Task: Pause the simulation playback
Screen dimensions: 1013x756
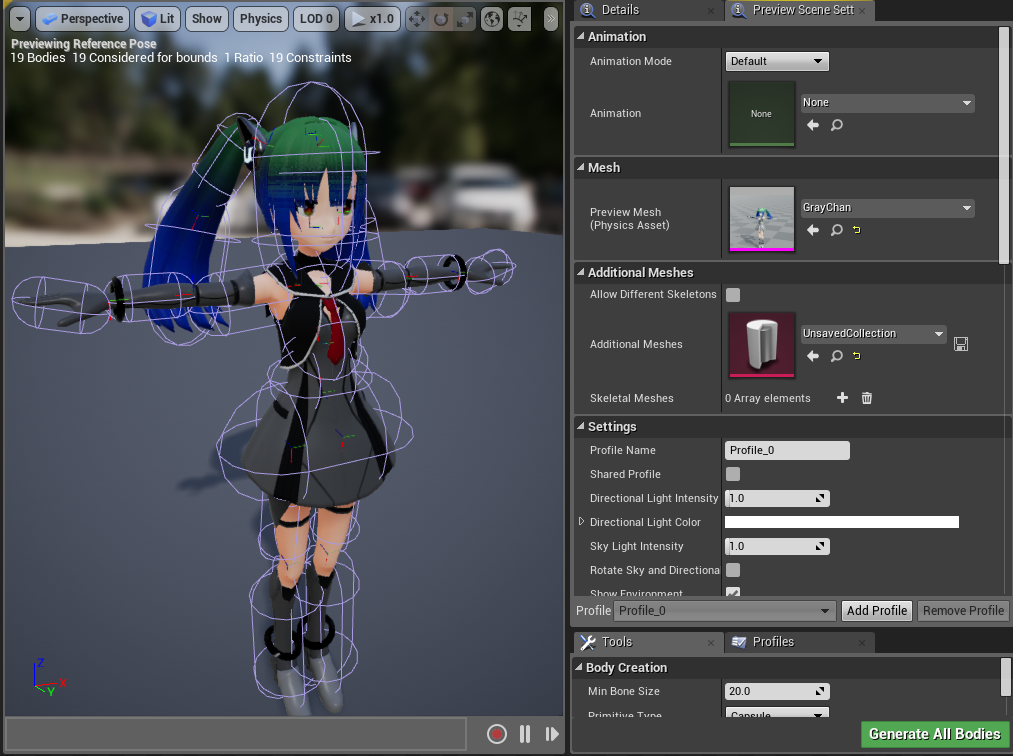Action: coord(525,734)
